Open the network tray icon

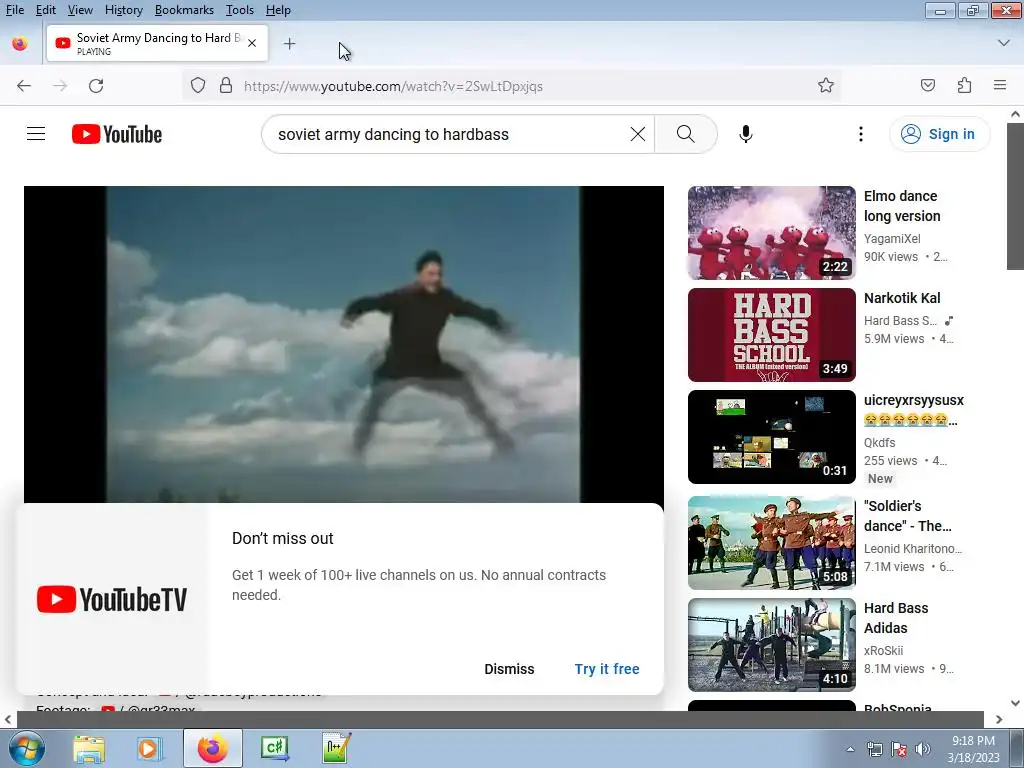(x=874, y=749)
